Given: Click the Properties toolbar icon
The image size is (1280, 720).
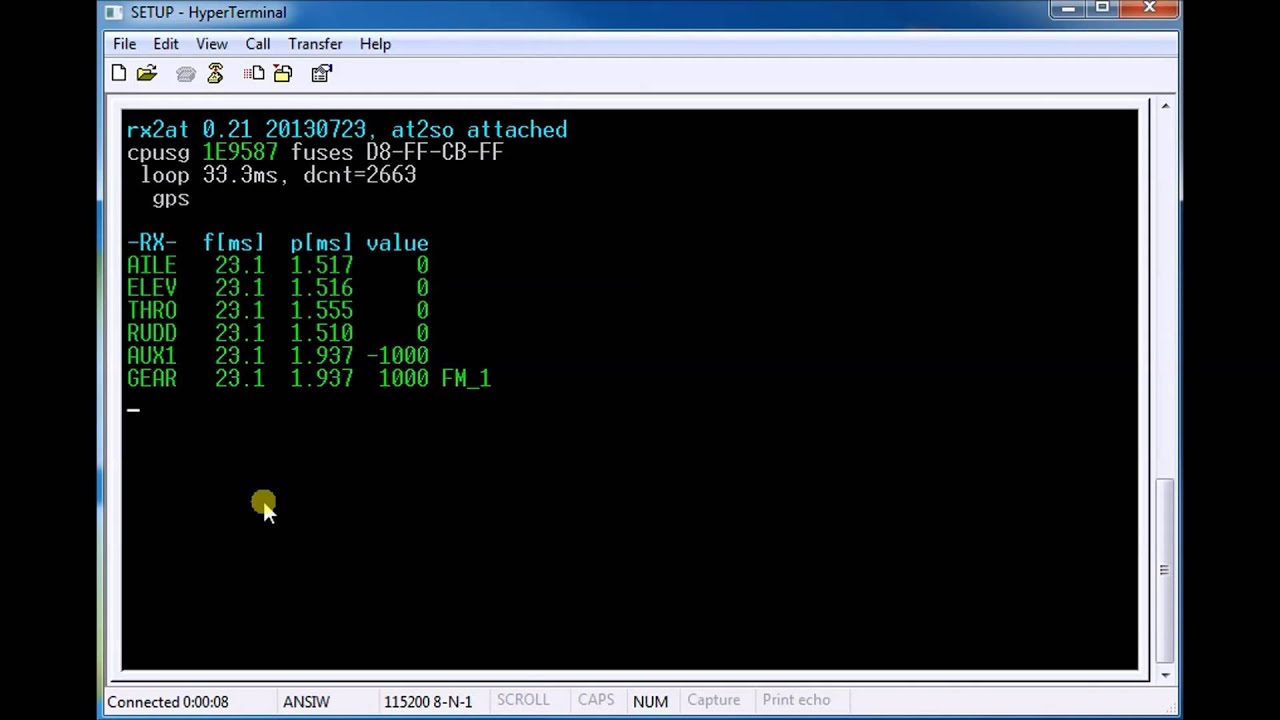Looking at the screenshot, I should [321, 73].
